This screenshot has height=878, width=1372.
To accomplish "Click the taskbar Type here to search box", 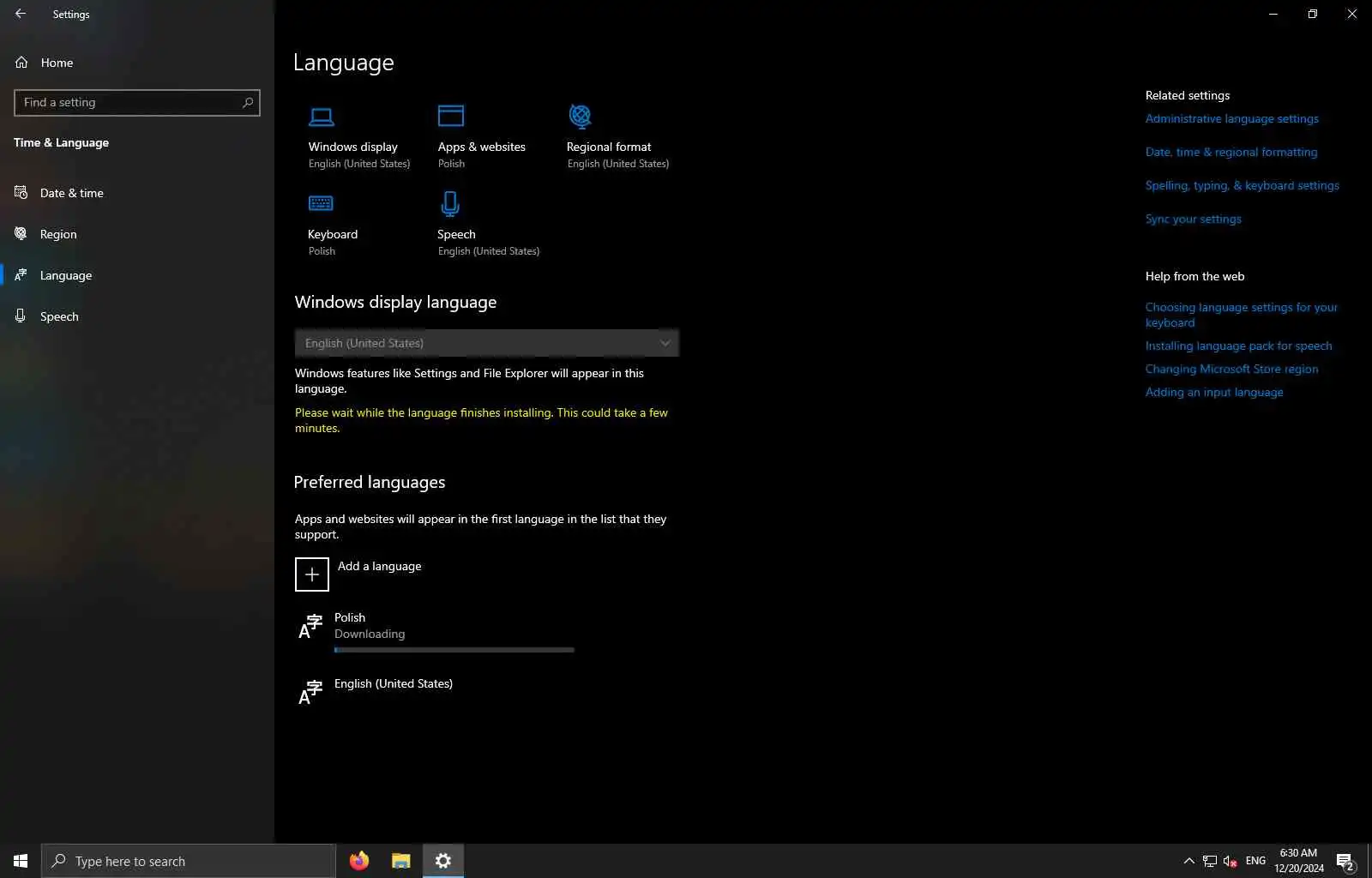I will tap(189, 861).
